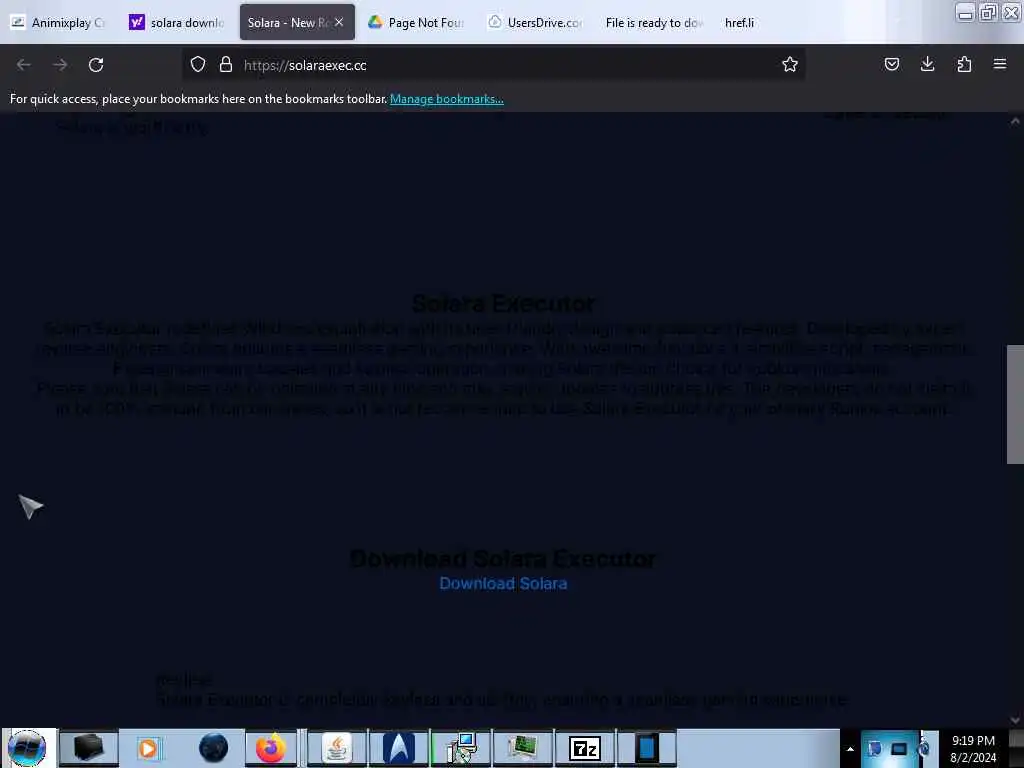Screen dimensions: 1024x768
Task: Open the circuit board taskbar app
Action: tap(522, 748)
